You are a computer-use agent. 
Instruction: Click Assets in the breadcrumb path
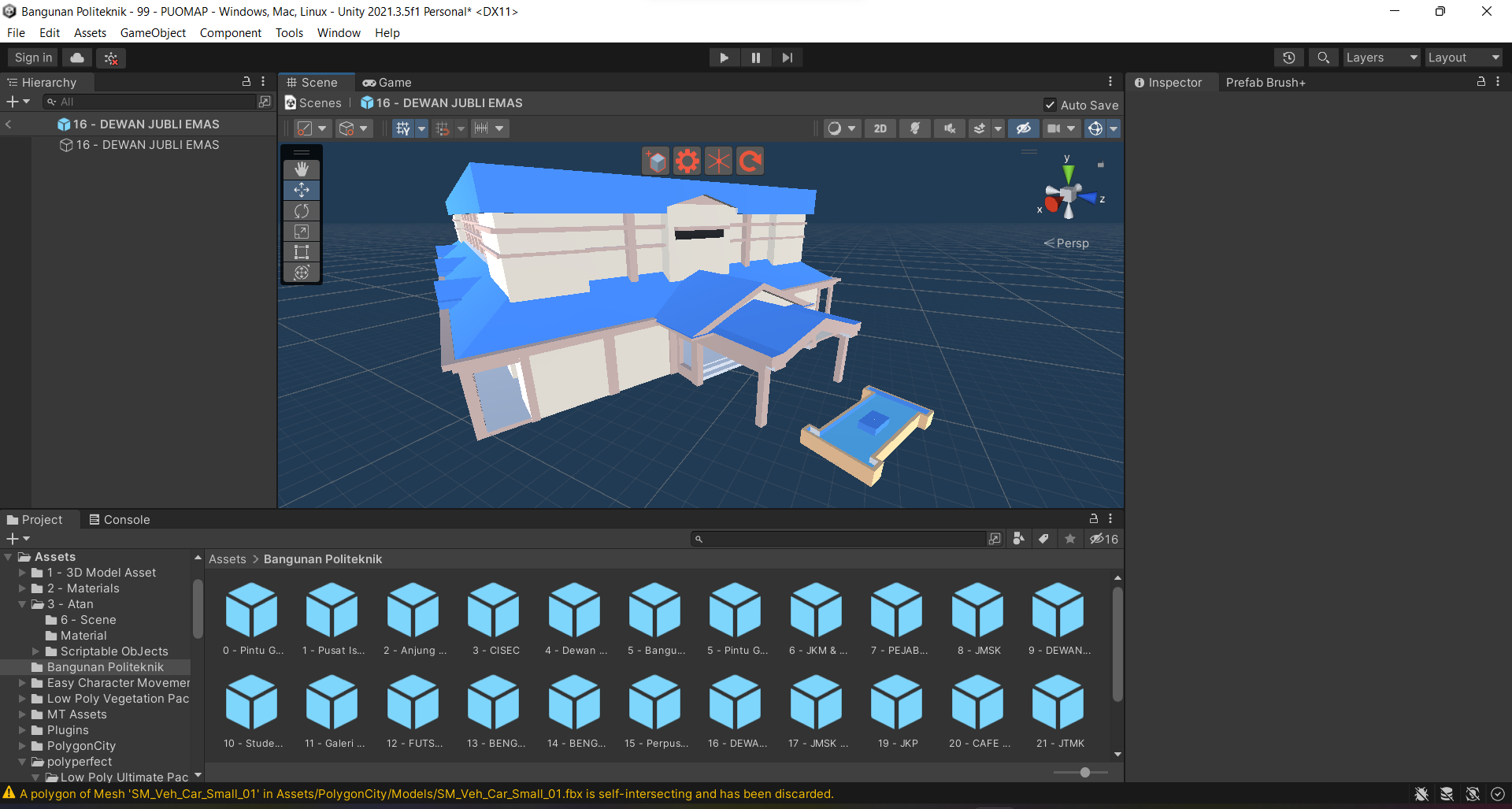coord(227,559)
